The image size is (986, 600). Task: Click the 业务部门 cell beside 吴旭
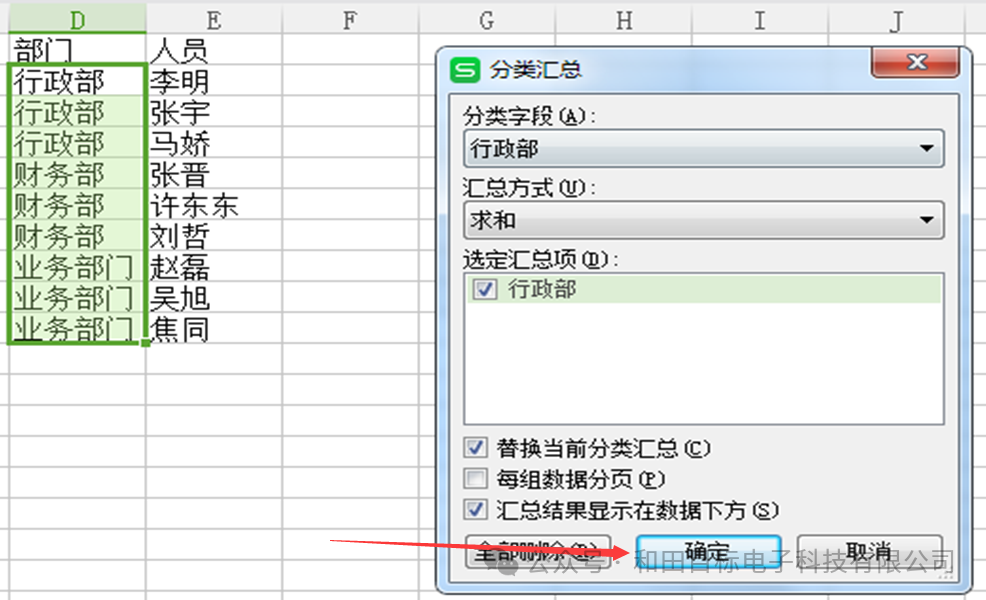point(77,297)
